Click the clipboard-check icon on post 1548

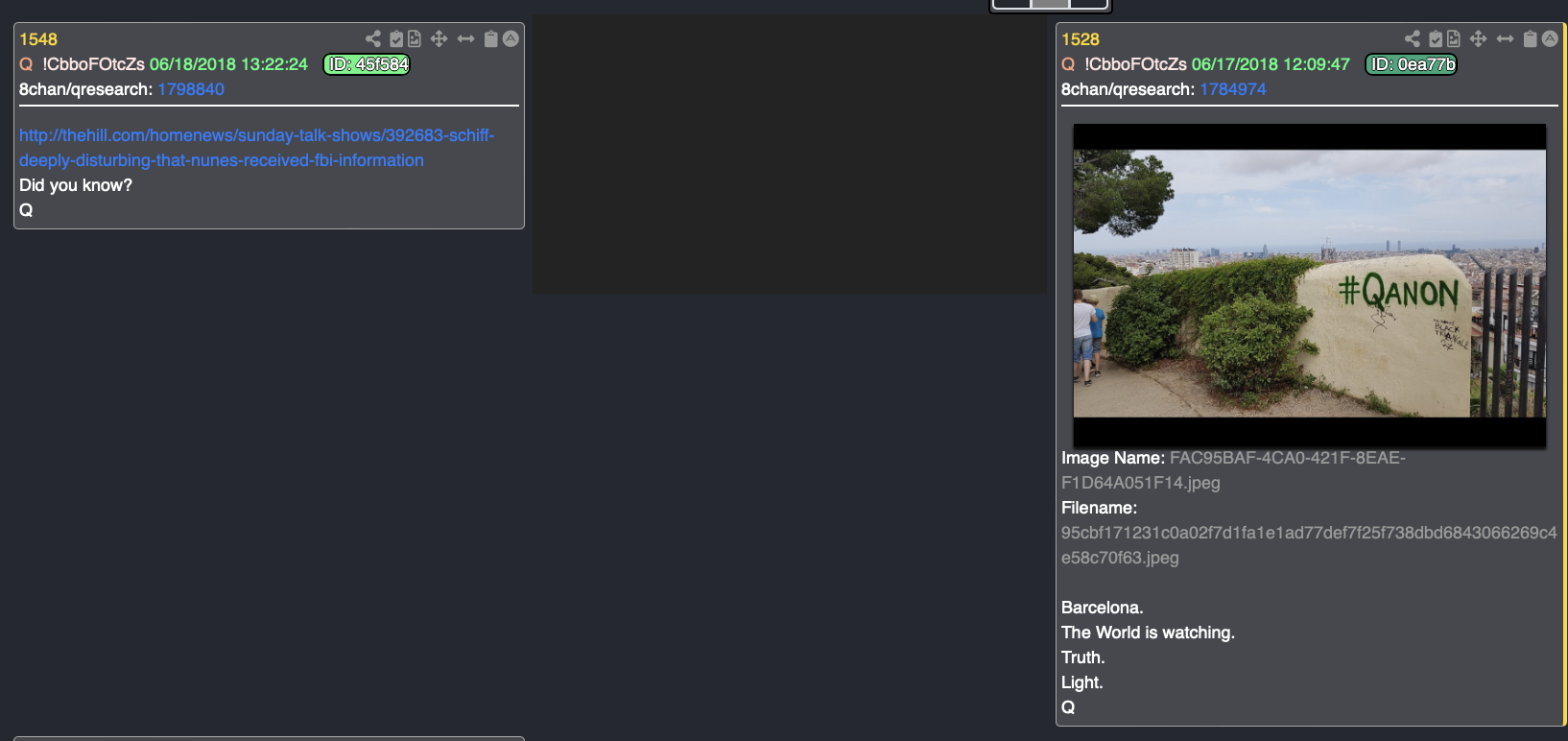pos(396,38)
